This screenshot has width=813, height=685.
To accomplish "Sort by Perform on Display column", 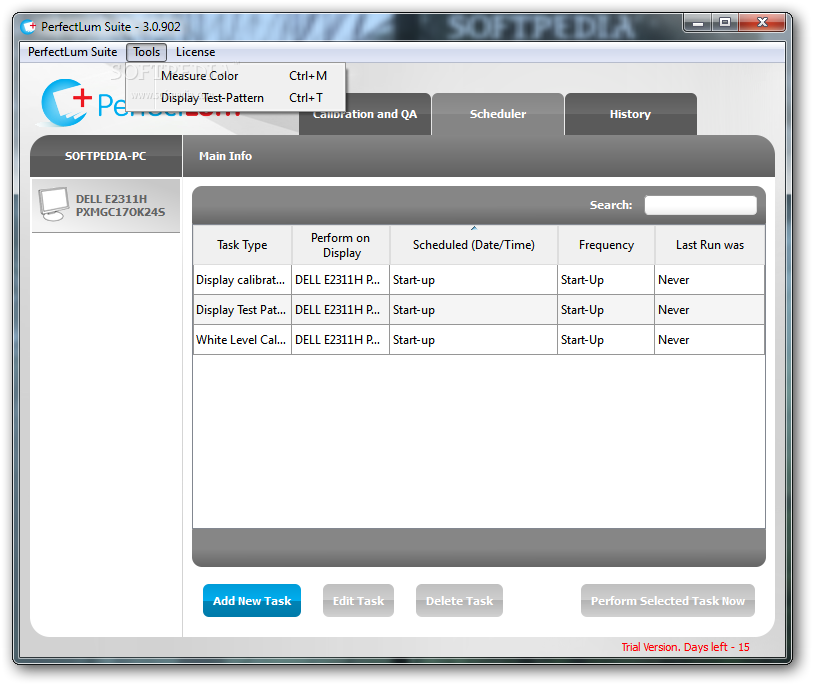I will coord(341,245).
